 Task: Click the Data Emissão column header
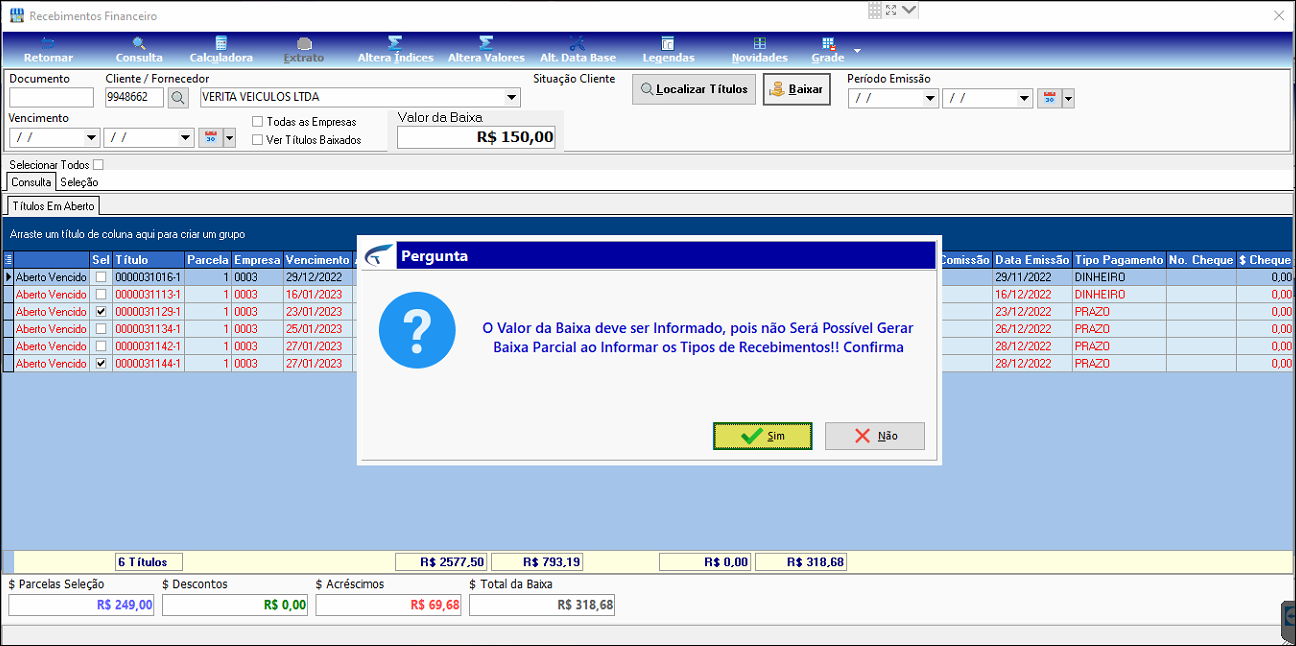(x=1032, y=260)
